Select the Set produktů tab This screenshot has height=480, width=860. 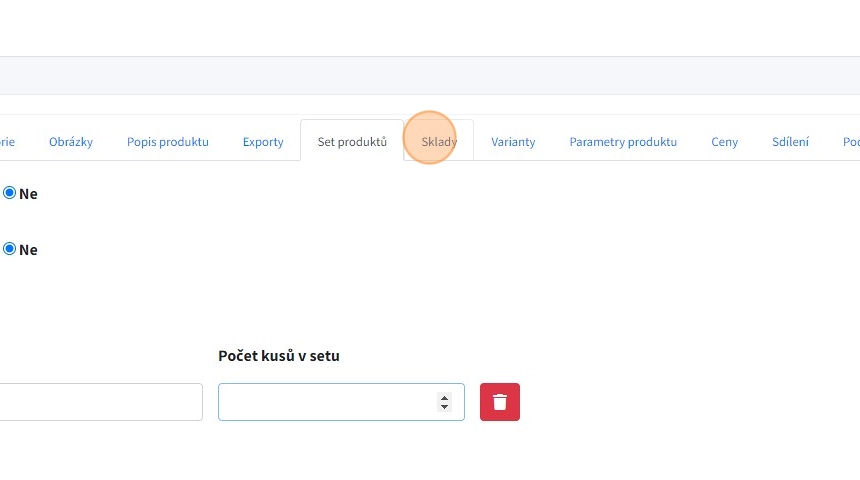(352, 142)
